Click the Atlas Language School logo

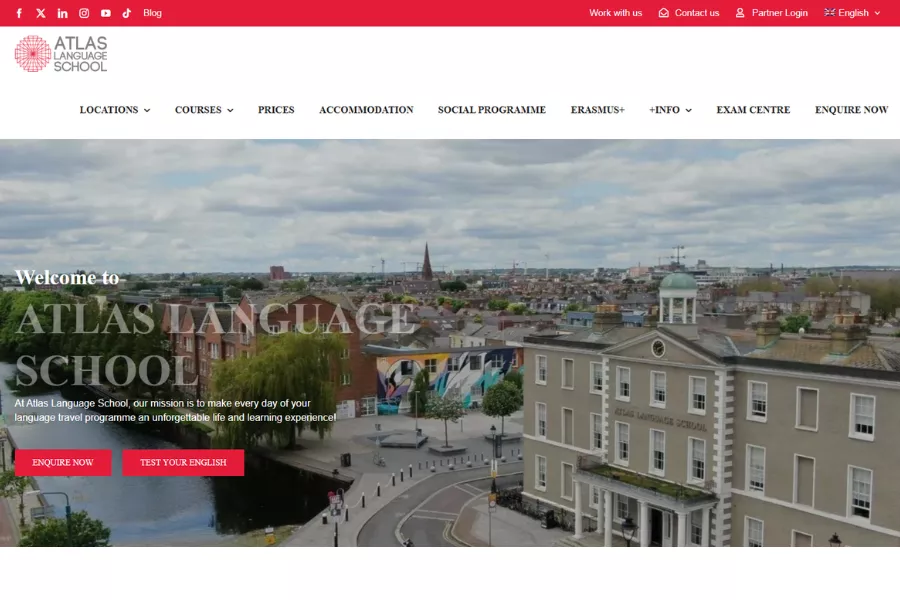click(61, 53)
